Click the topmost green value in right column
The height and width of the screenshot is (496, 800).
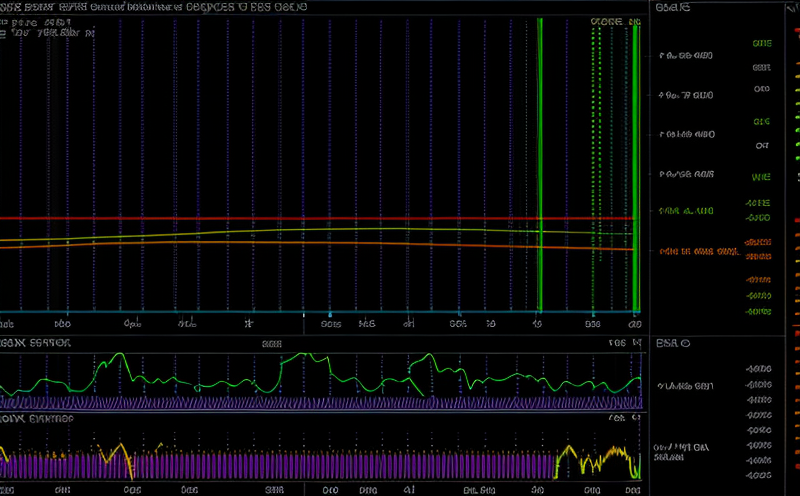point(762,45)
